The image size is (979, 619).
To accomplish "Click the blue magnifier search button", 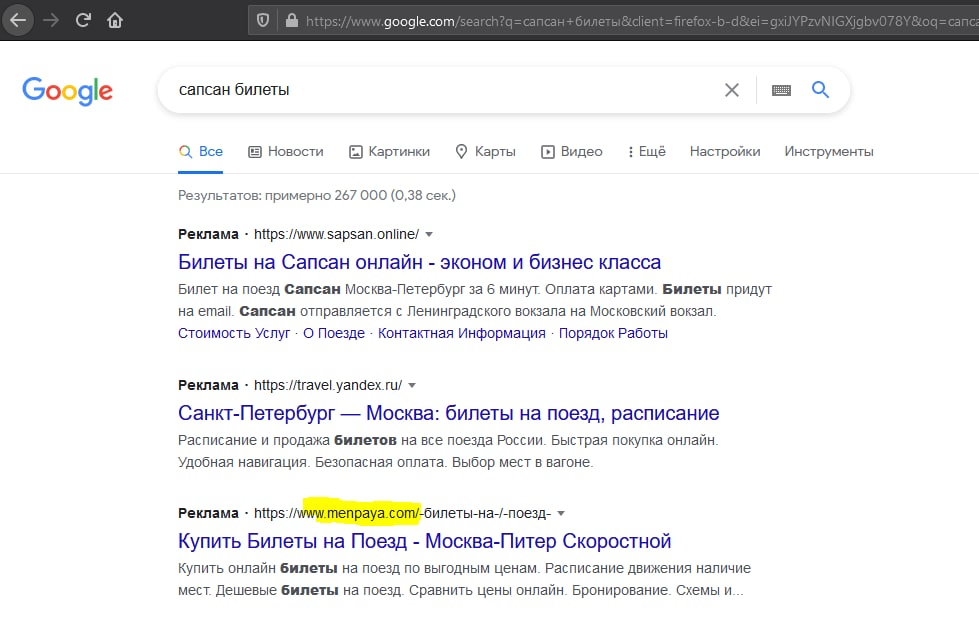I will 820,90.
